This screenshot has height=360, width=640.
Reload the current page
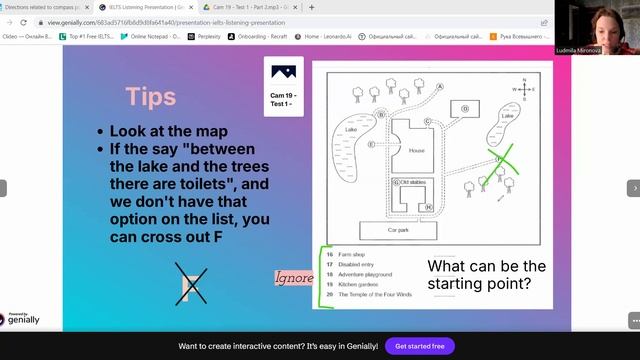24,22
